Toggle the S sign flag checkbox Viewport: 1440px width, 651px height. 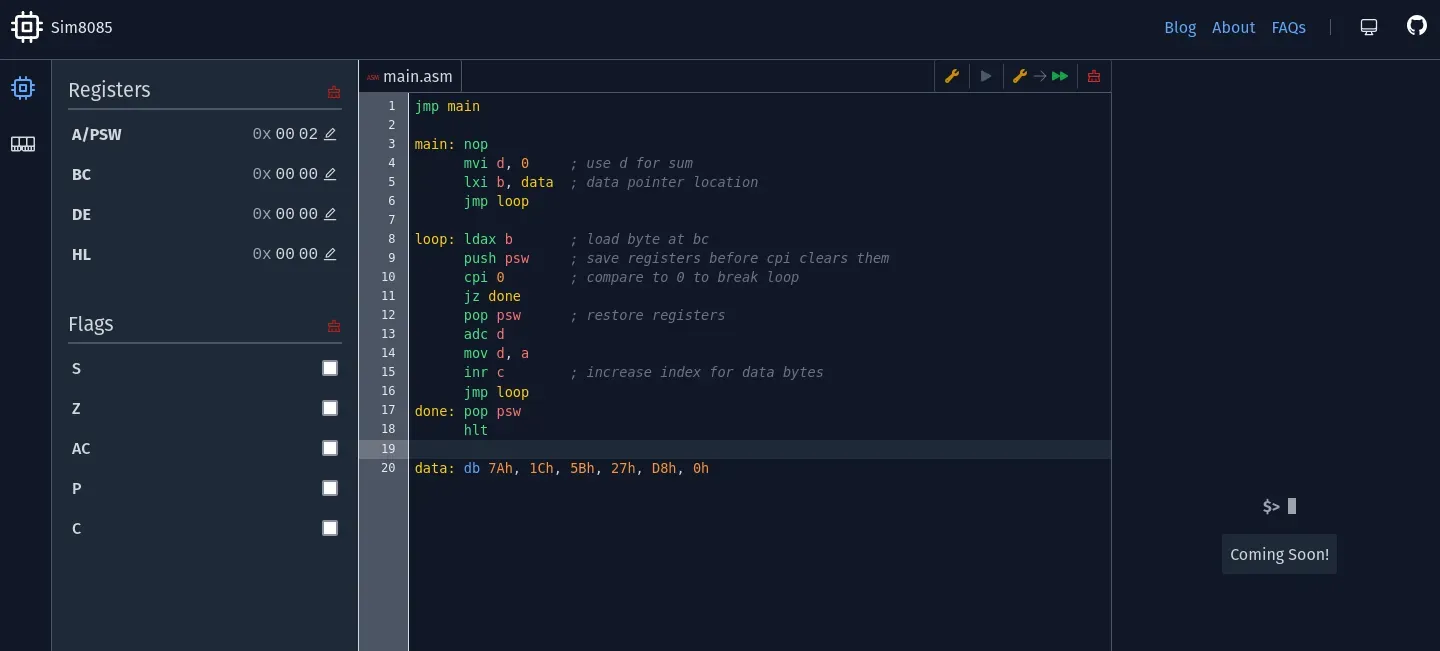330,368
